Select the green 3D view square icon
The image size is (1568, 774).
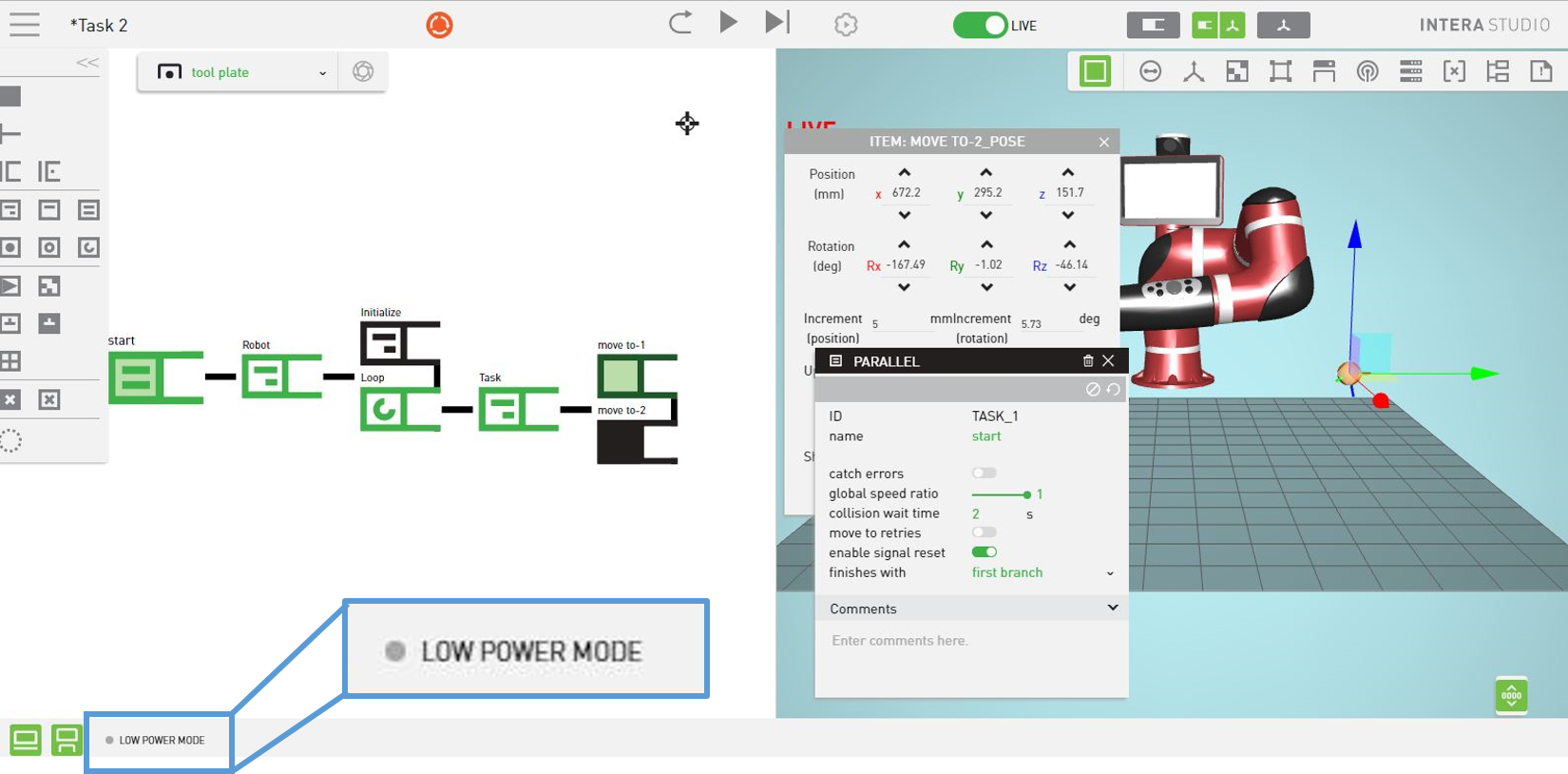click(x=1095, y=71)
